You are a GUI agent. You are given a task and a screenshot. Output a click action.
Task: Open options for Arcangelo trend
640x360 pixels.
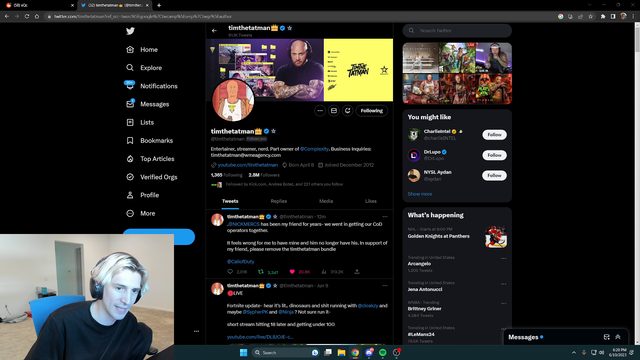503,258
